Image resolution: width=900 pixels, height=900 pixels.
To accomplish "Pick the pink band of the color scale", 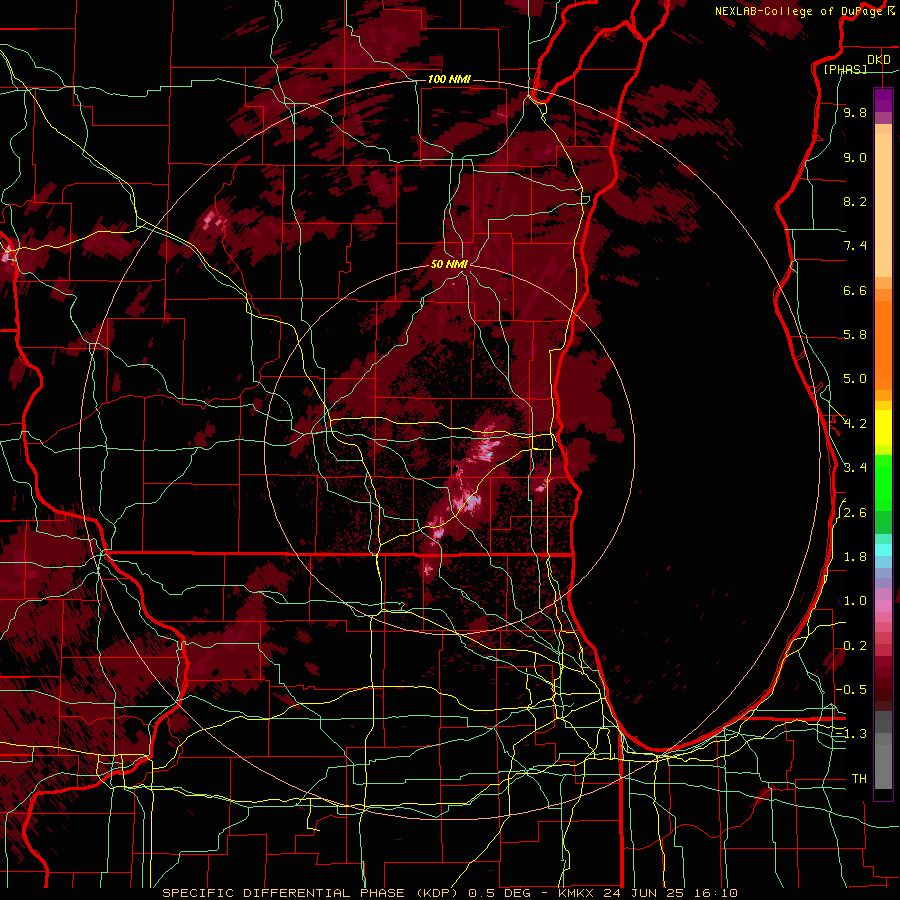I will pos(883,606).
